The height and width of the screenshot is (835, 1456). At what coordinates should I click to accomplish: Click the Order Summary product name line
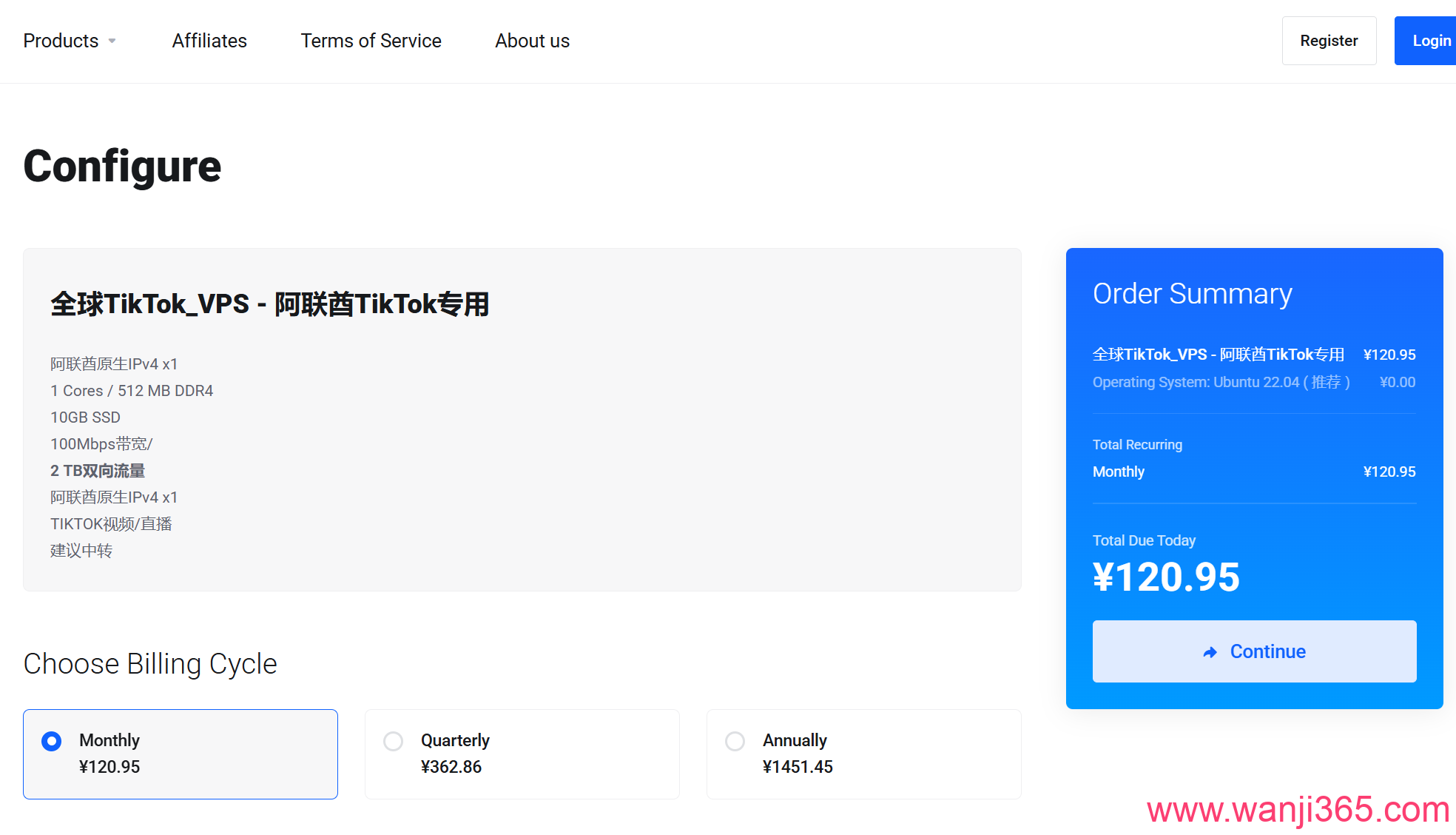1218,355
